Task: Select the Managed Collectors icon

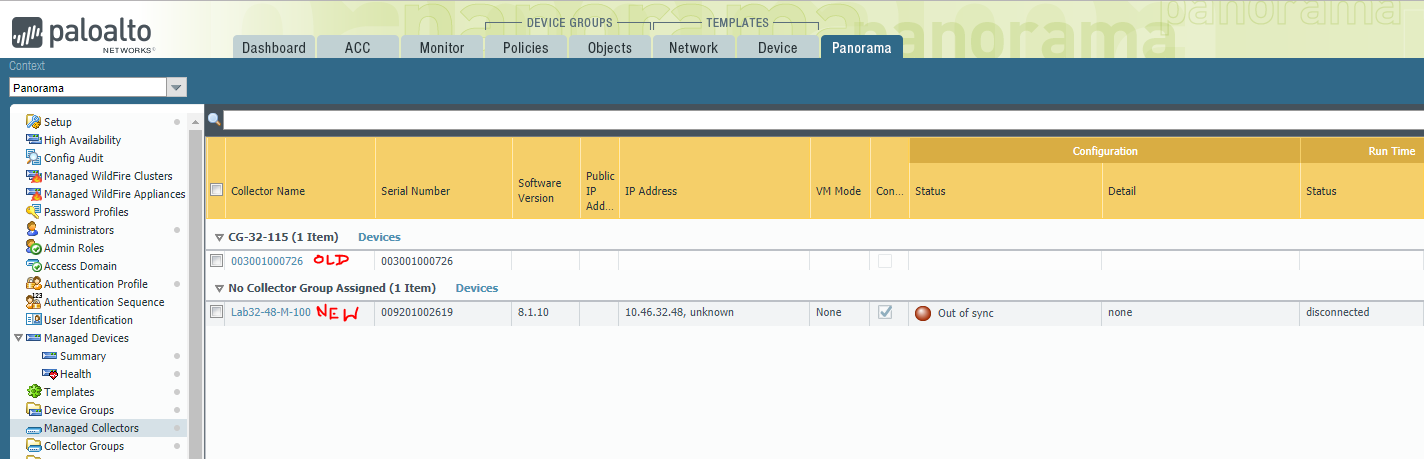Action: click(x=34, y=428)
